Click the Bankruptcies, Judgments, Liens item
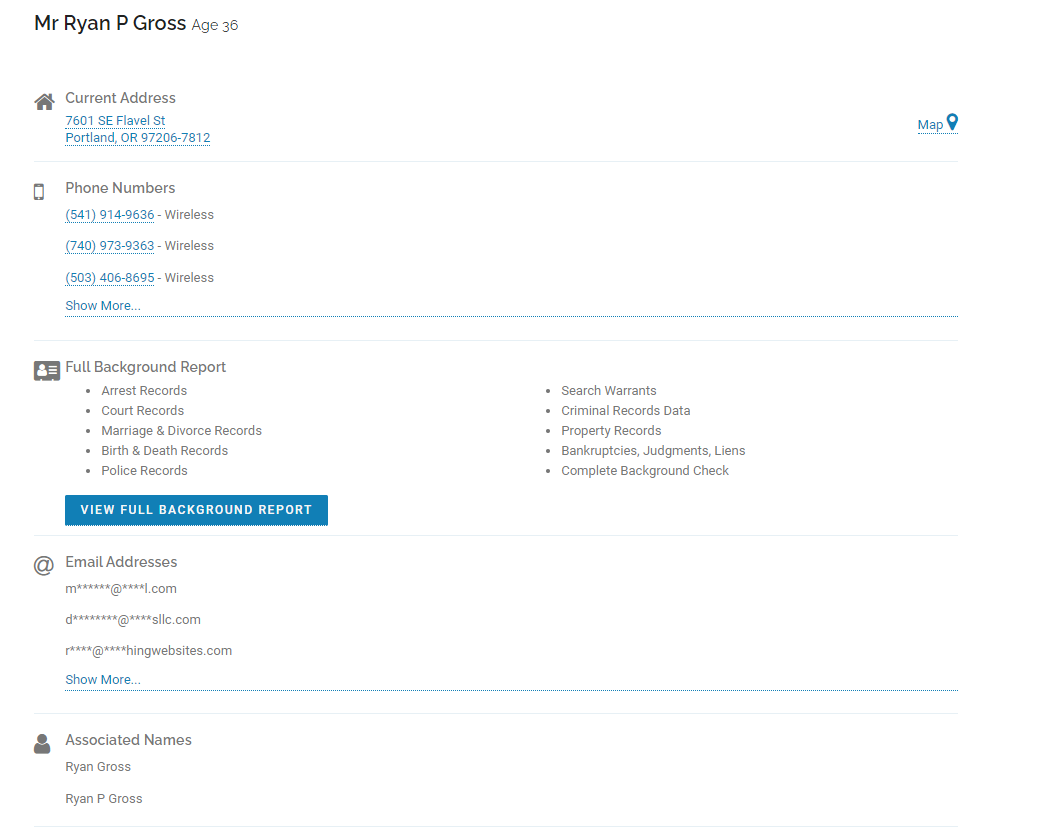This screenshot has width=1045, height=829. coord(653,450)
